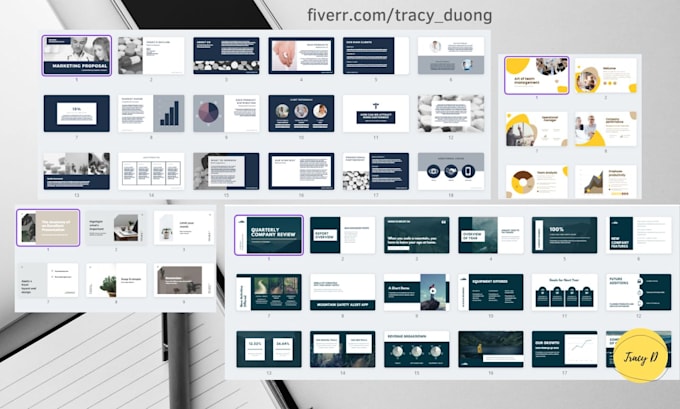
Task: Open the Future Additions slide thumbnail
Action: pos(638,292)
